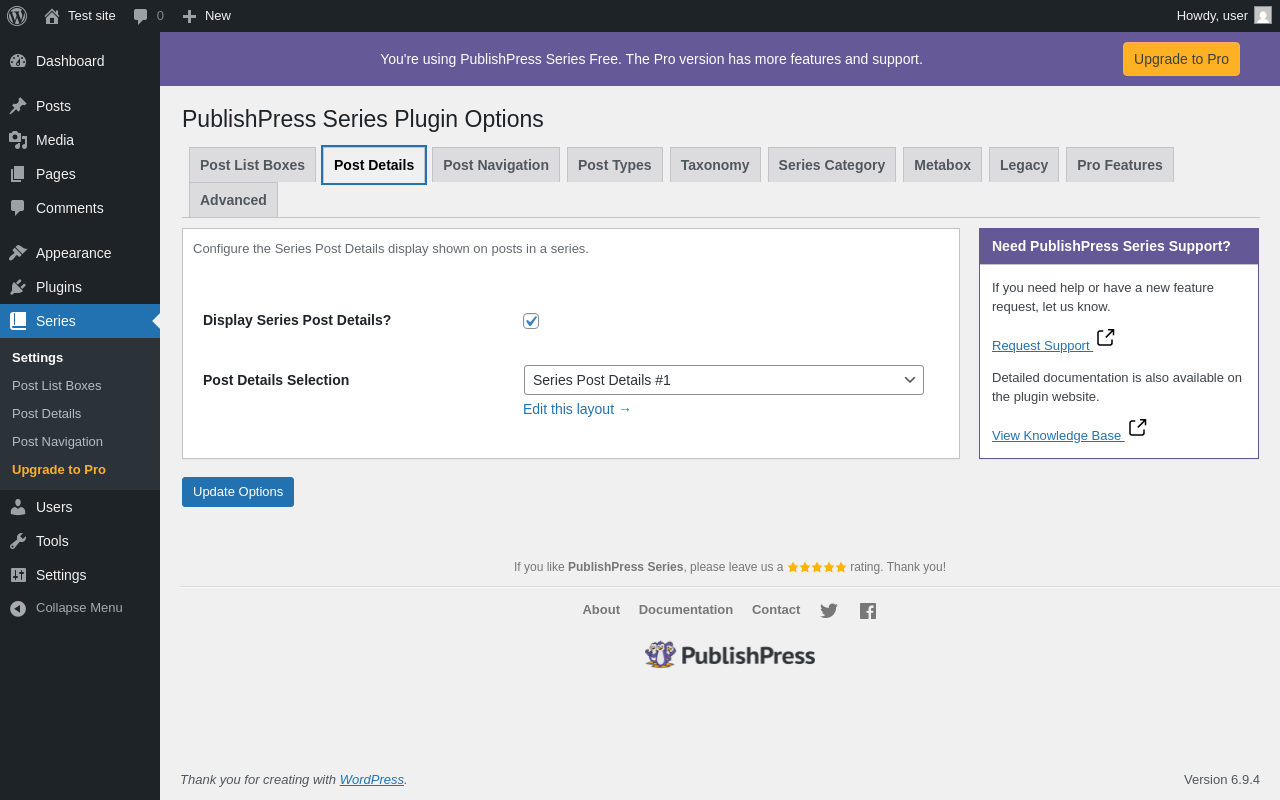Click the Twitter icon in footer
The height and width of the screenshot is (800, 1280).
(829, 611)
